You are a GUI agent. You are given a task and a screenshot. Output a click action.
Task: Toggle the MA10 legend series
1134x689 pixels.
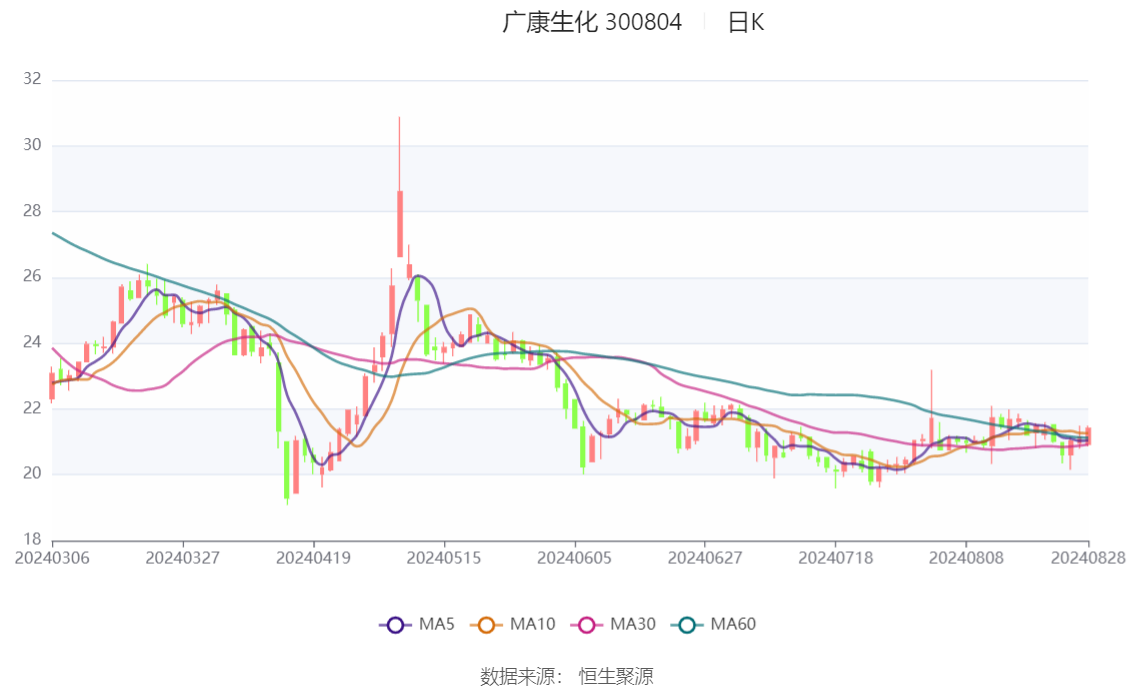513,625
